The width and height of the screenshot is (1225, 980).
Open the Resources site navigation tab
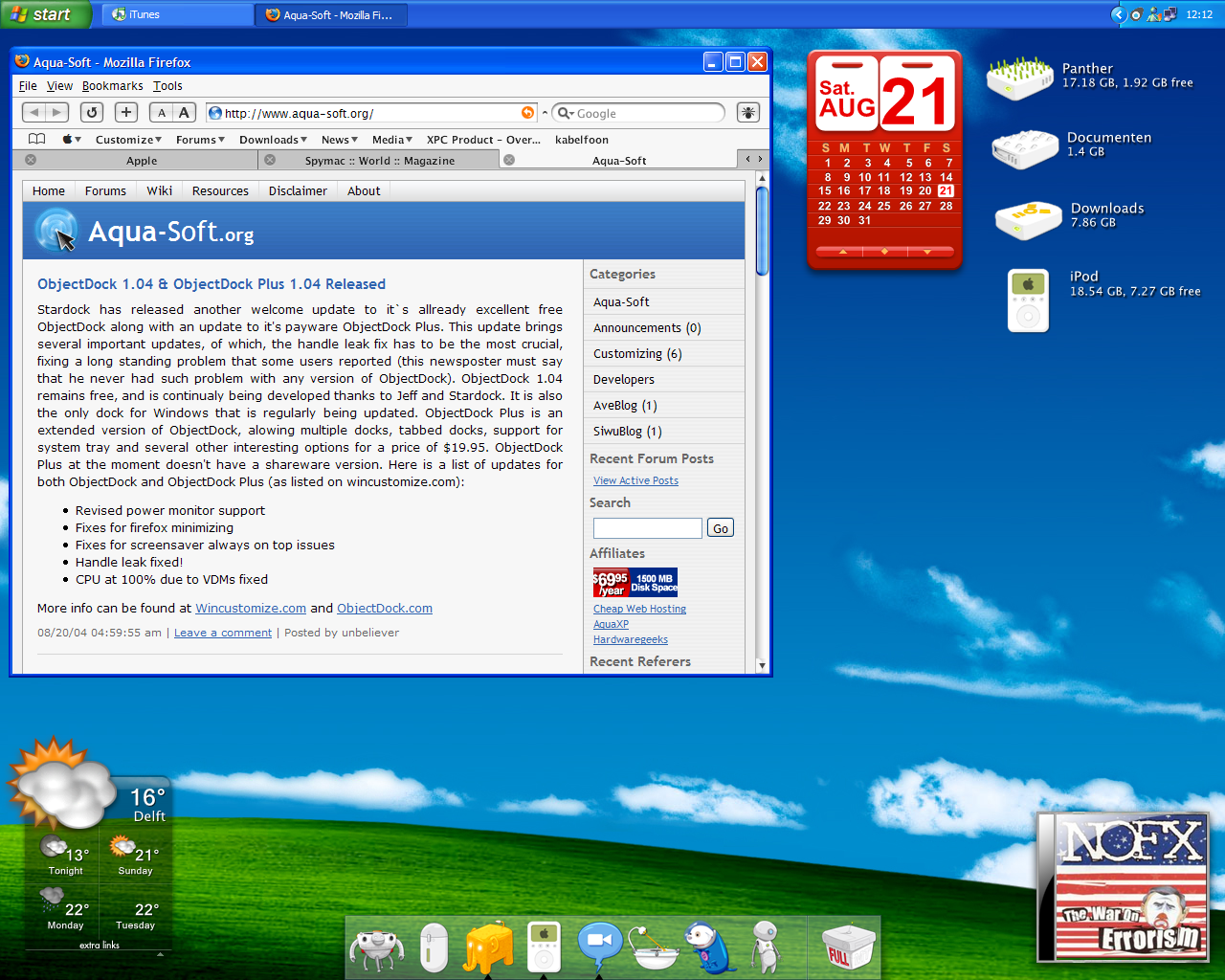click(x=220, y=190)
